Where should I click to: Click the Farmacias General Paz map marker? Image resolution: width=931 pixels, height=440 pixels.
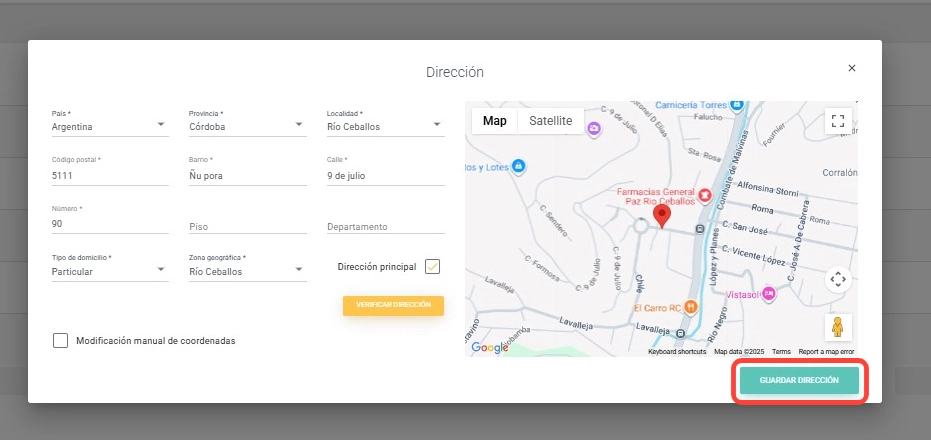(x=704, y=194)
